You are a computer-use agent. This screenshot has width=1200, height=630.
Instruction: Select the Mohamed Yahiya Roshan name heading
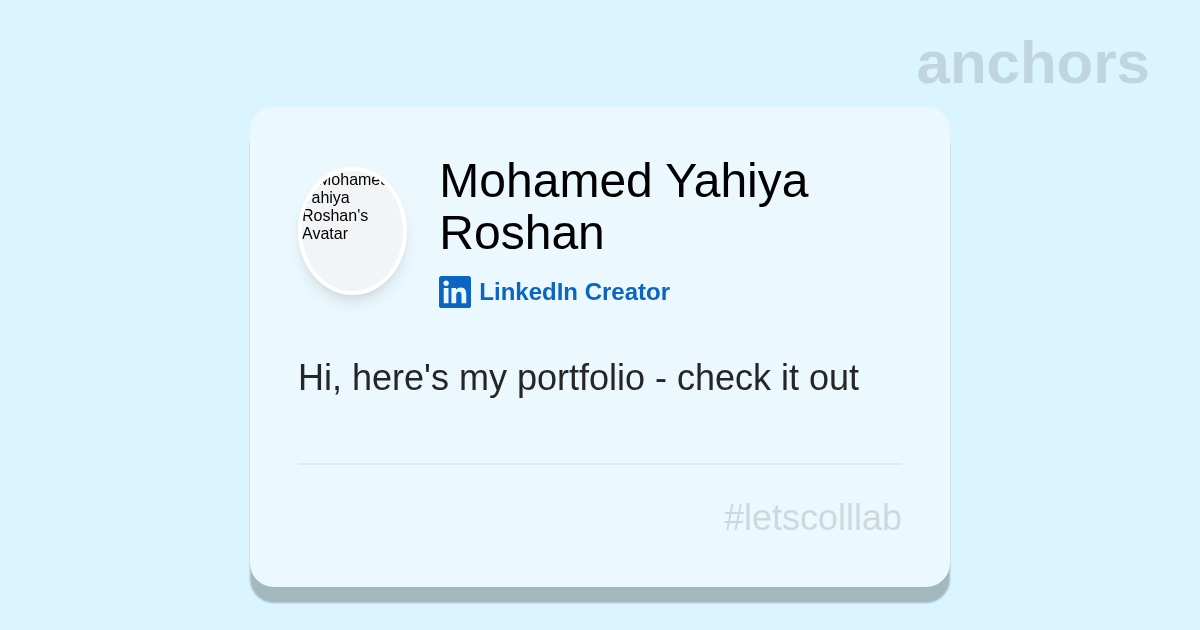point(622,206)
